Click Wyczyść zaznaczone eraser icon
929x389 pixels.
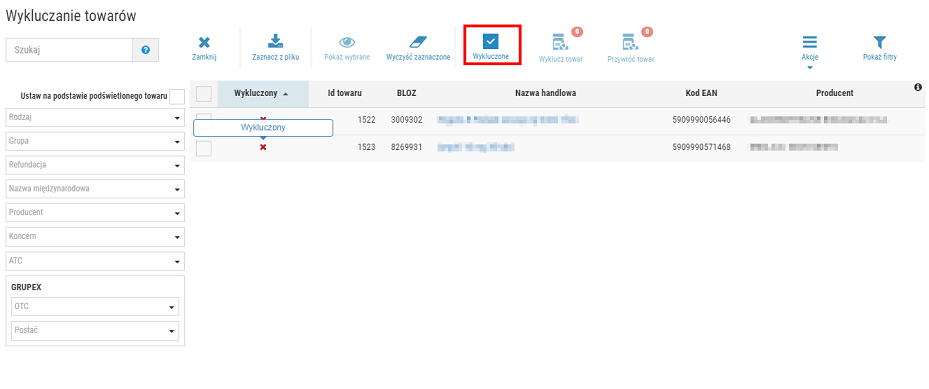point(418,42)
